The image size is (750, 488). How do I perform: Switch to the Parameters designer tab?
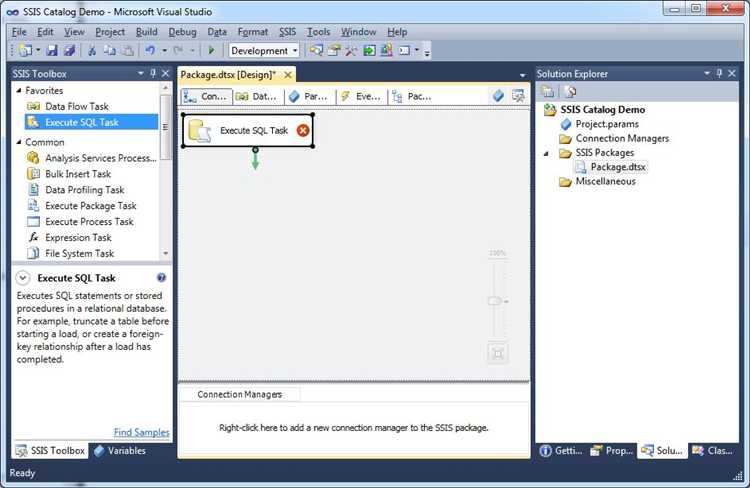coord(309,96)
